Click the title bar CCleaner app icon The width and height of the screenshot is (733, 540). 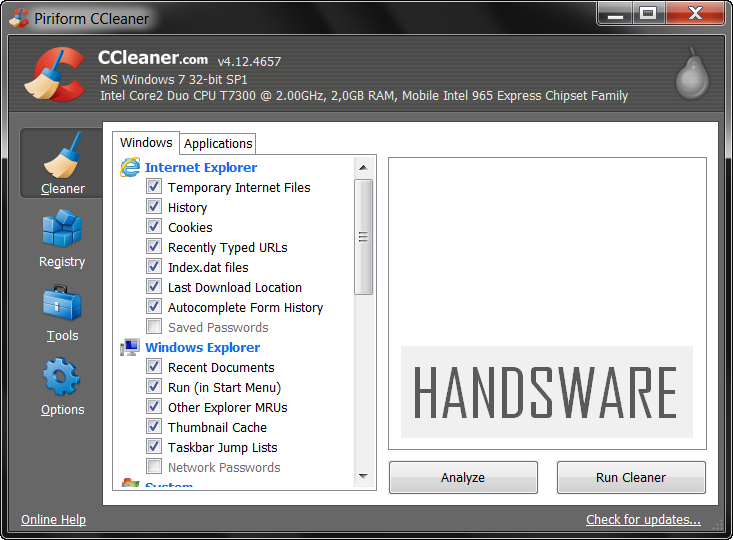pos(19,18)
